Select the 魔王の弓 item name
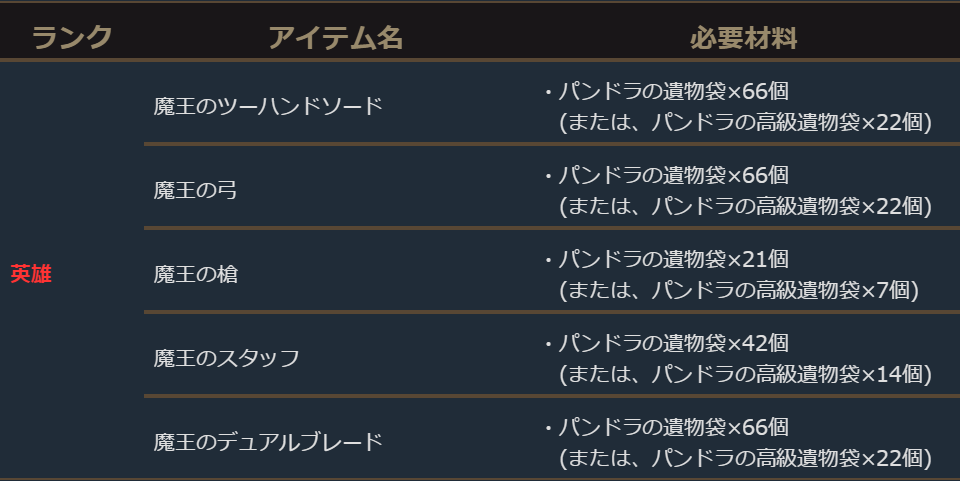 coord(196,190)
